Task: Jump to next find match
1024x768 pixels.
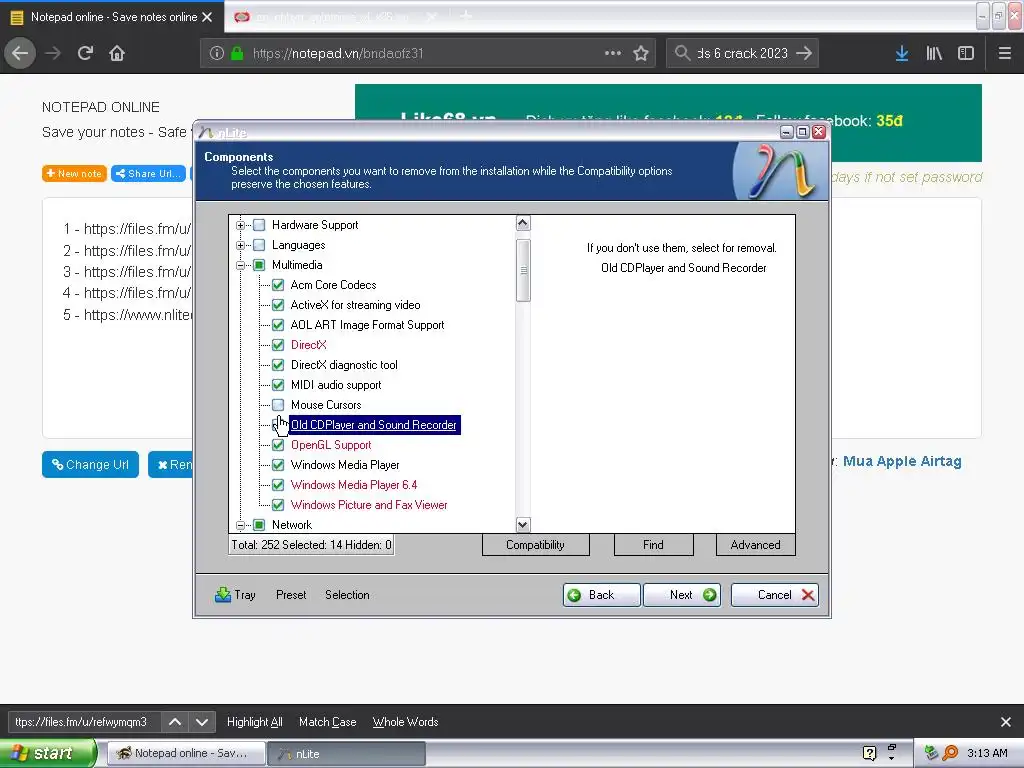Action: tap(202, 722)
